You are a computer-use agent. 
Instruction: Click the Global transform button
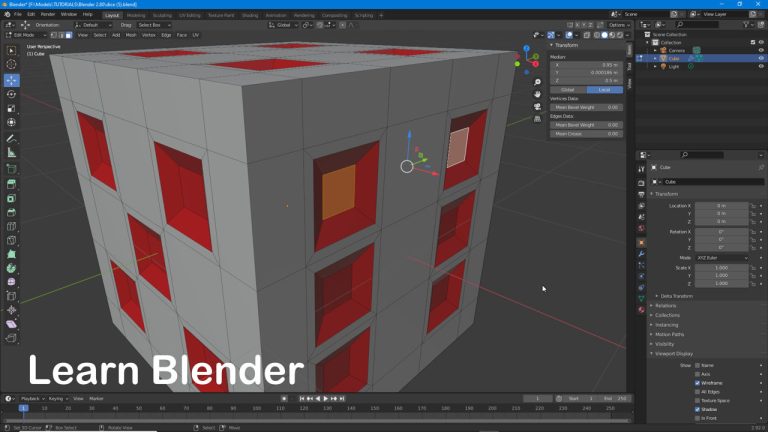pyautogui.click(x=567, y=89)
